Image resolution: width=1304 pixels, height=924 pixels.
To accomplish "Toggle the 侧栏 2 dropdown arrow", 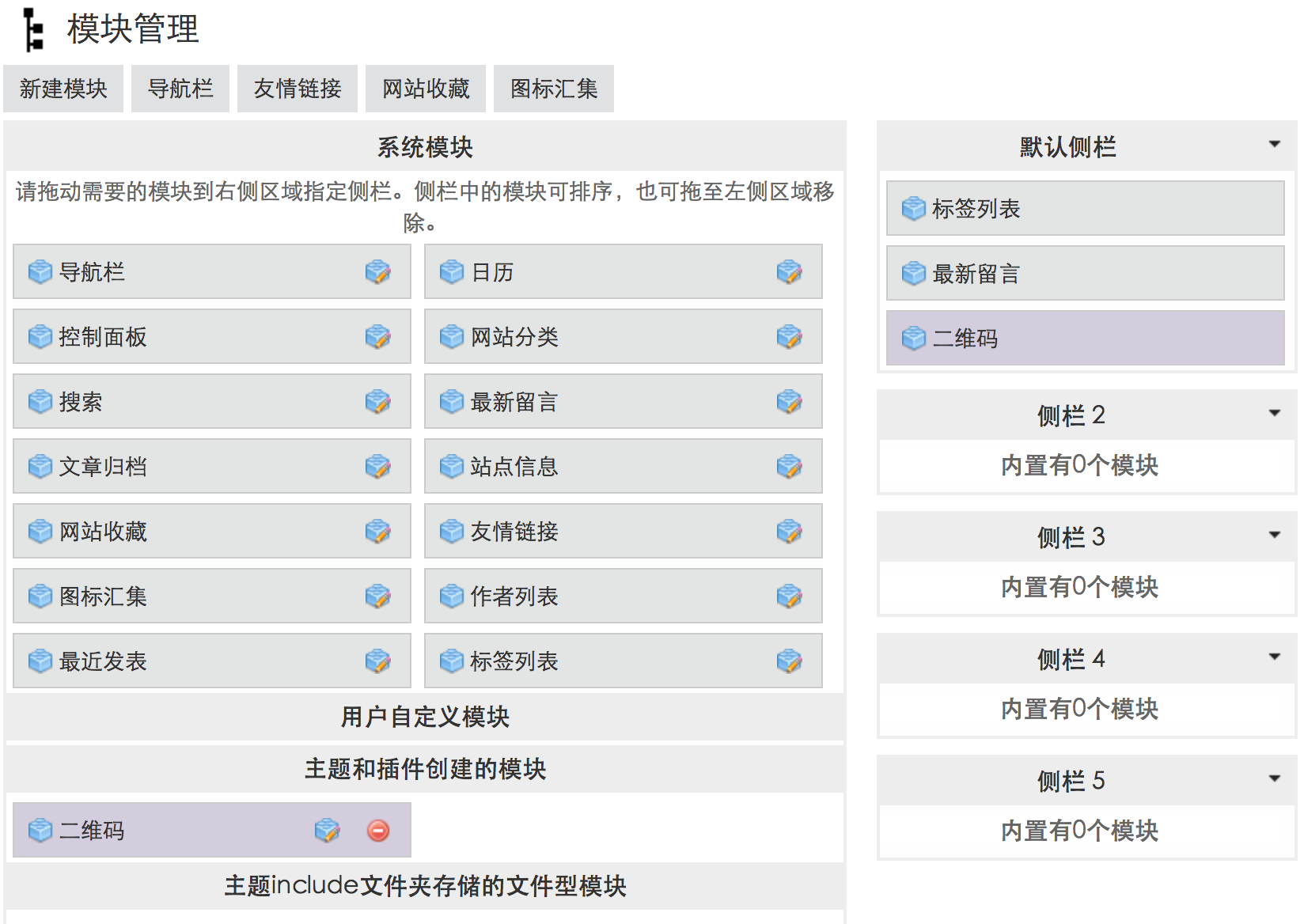I will (x=1275, y=413).
